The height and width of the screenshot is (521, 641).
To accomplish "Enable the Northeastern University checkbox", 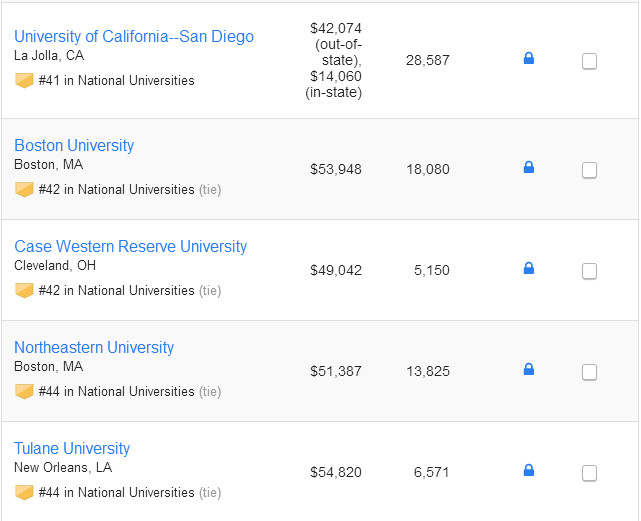I will click(589, 372).
